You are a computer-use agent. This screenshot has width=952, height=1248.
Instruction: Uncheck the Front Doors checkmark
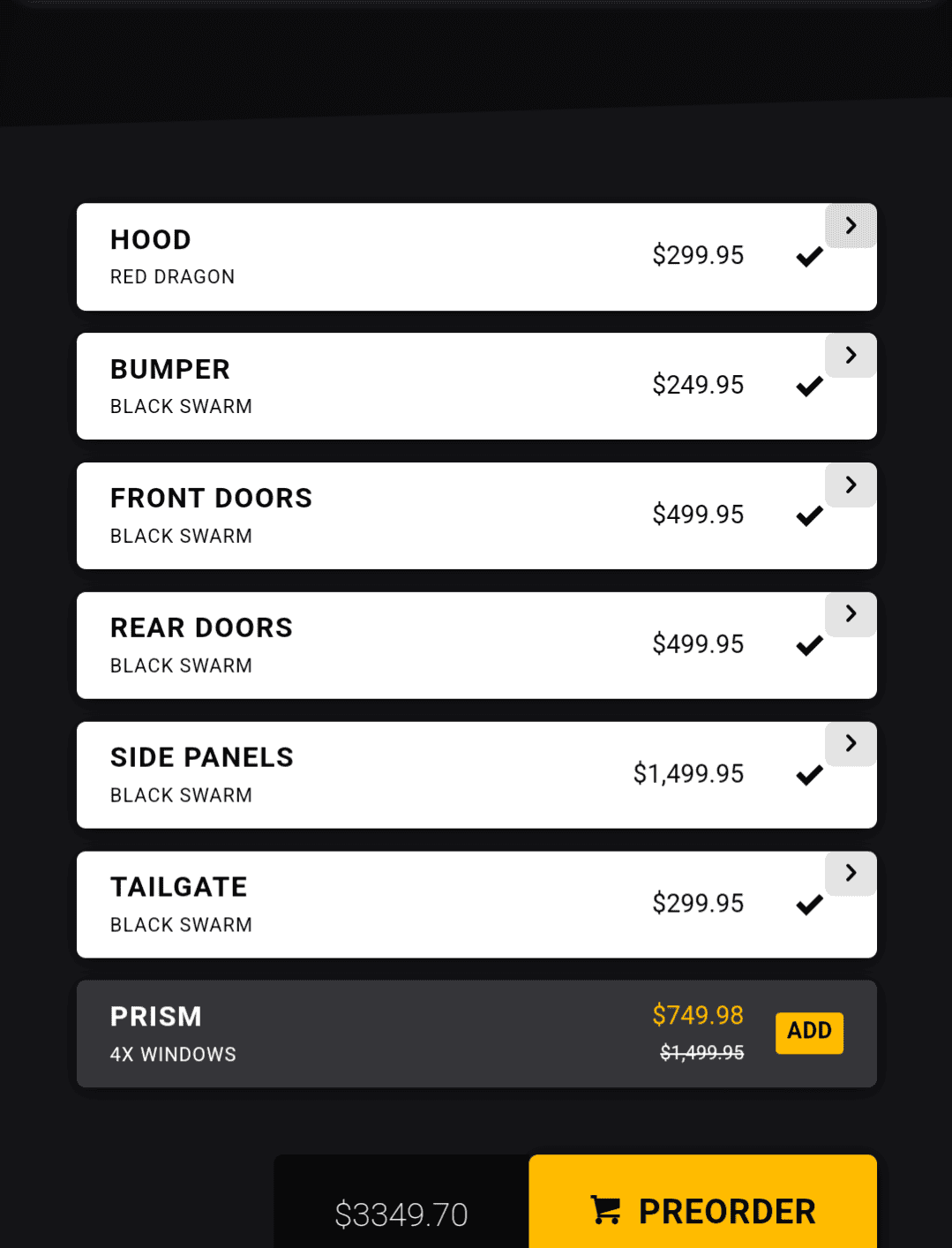coord(809,516)
